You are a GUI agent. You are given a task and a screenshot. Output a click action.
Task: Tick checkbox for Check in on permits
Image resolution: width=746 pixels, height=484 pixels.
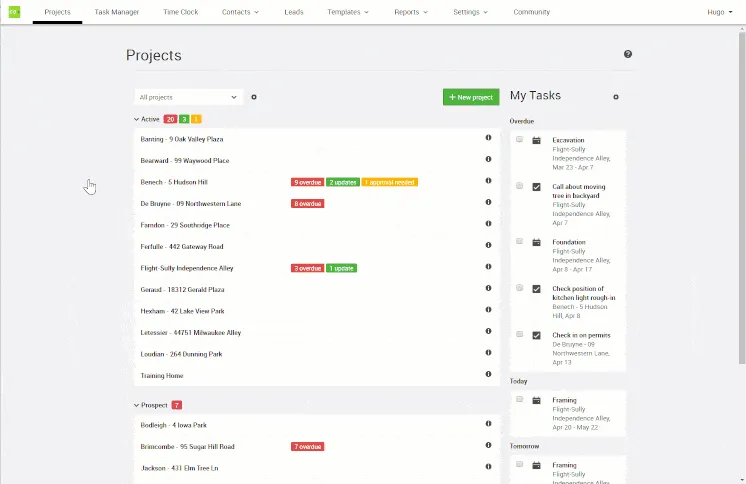coord(520,335)
